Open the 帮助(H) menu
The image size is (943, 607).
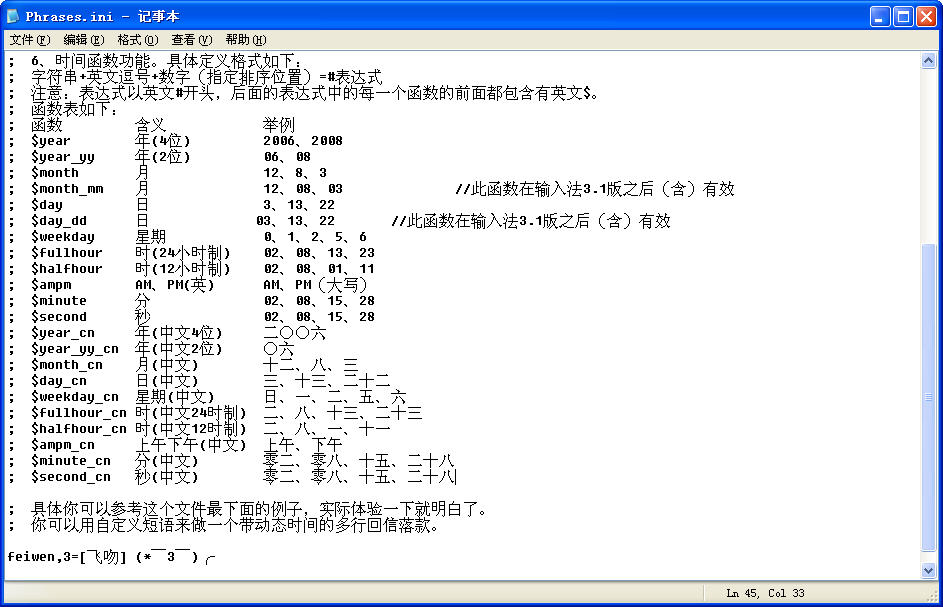point(246,40)
